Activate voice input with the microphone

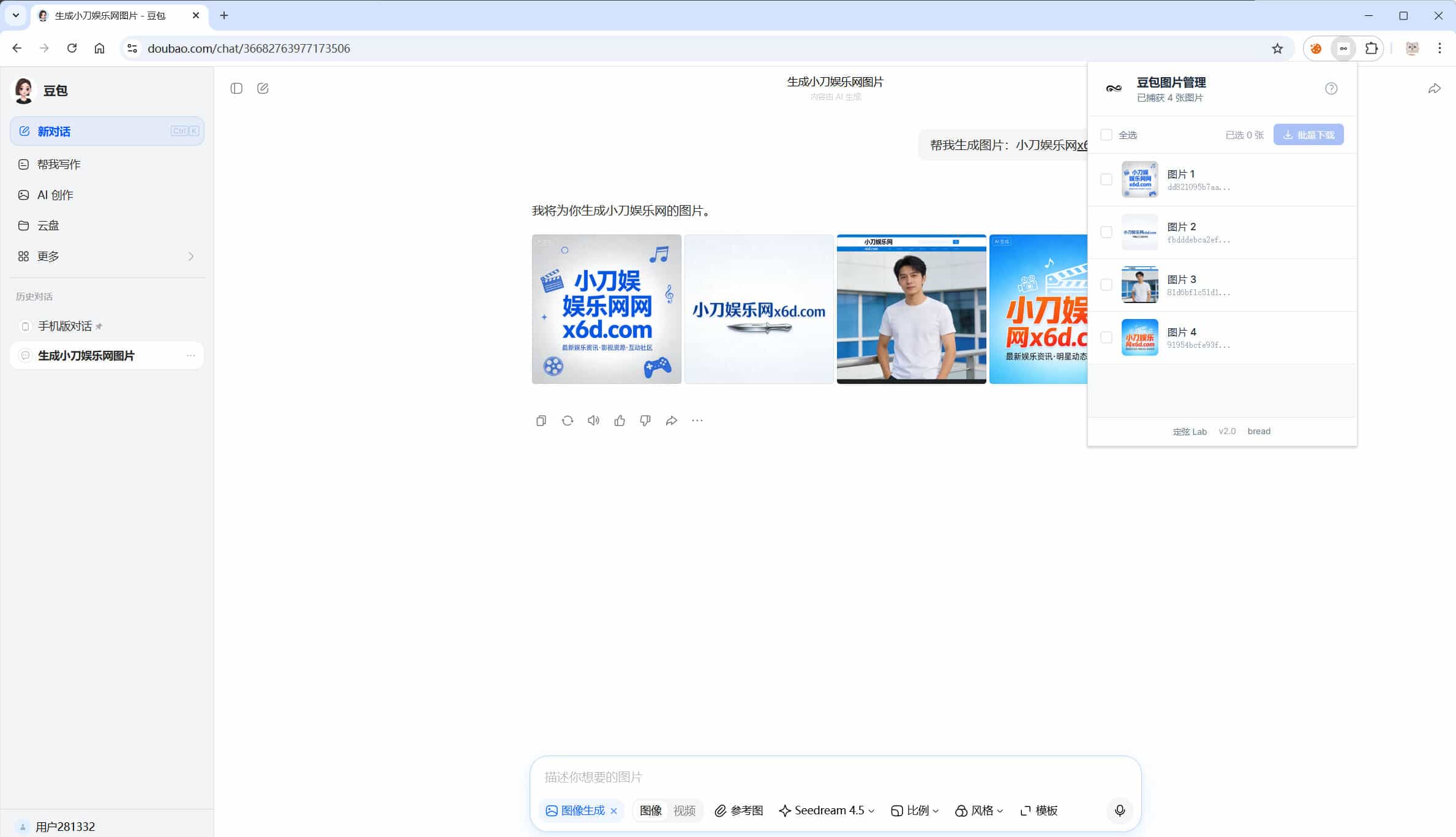[1120, 810]
